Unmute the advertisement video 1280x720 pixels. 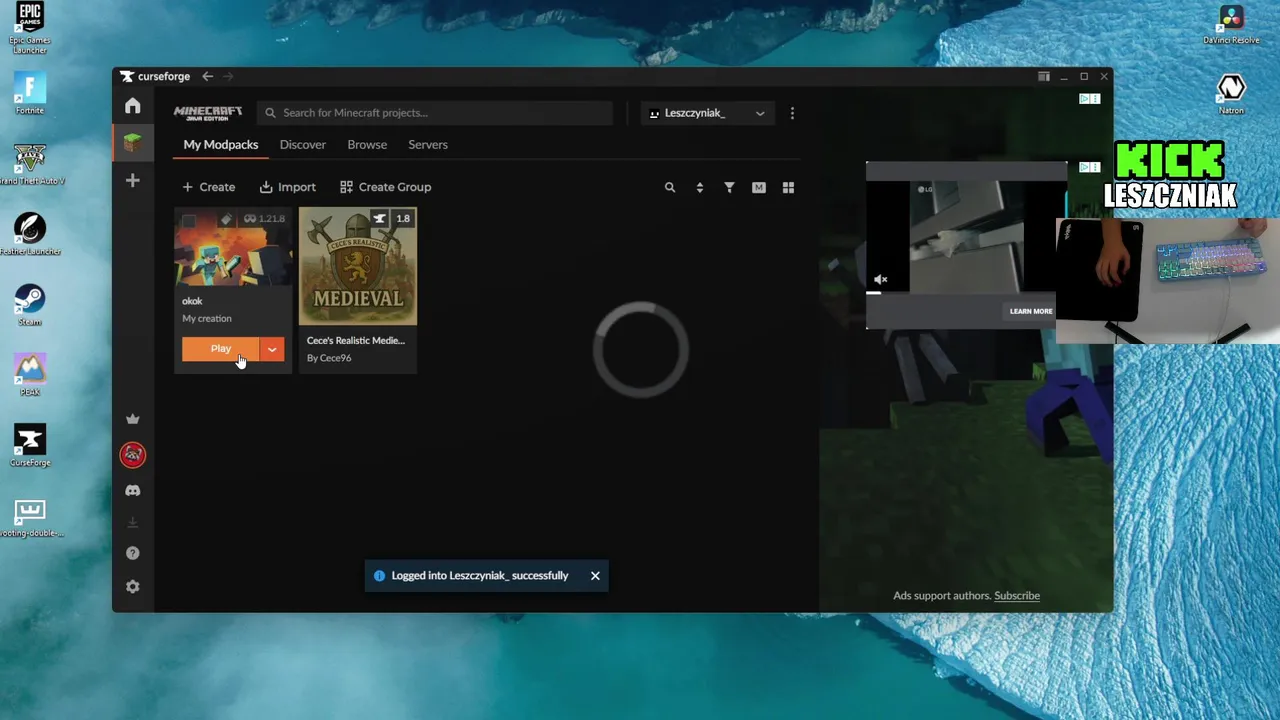click(880, 280)
